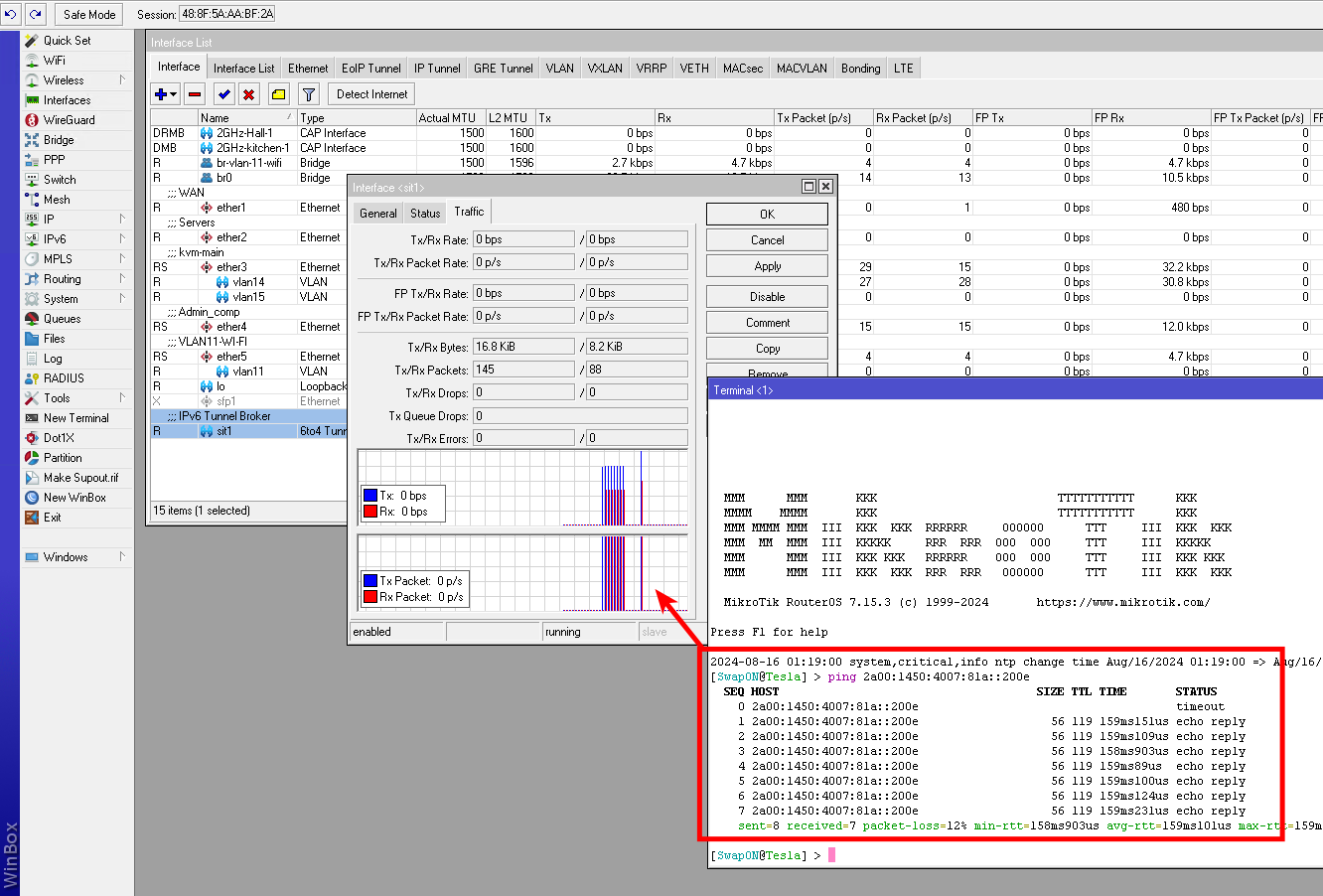Expand the Windows submenu
Screen dimensions: 1323x896
click(122, 557)
